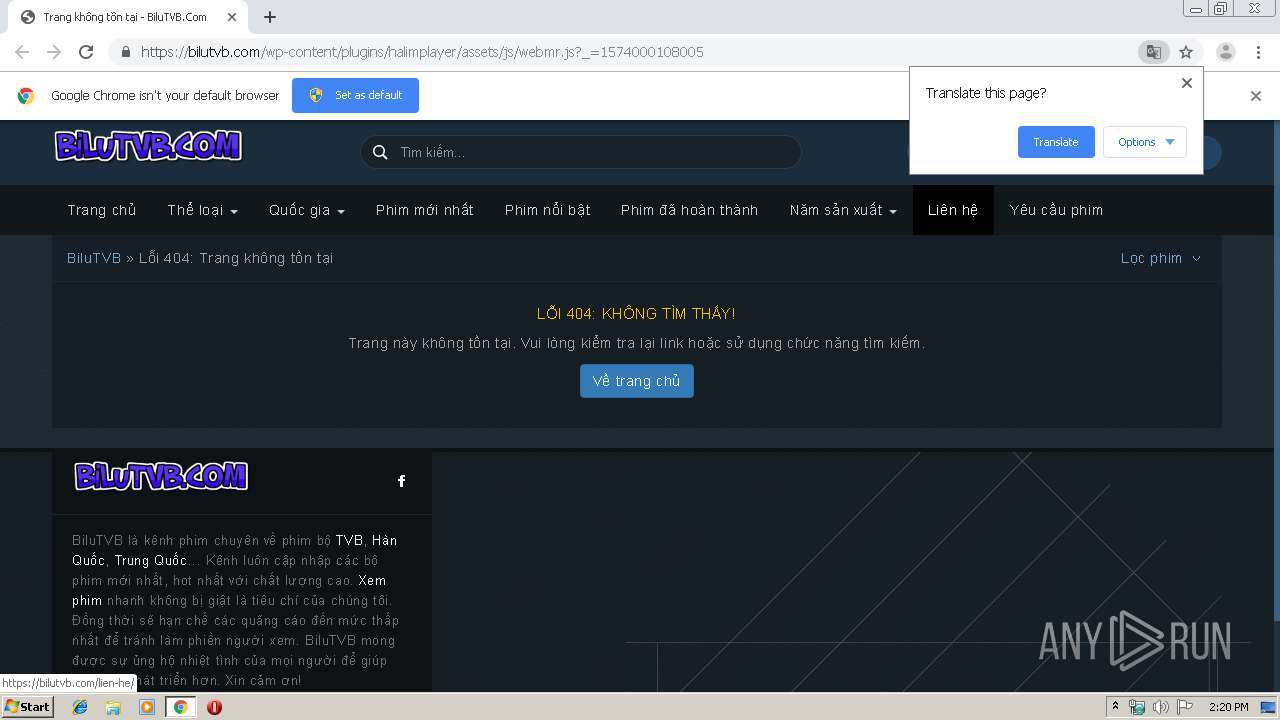Open Phim nổi bật menu item
Viewport: 1280px width, 720px height.
pyautogui.click(x=547, y=210)
